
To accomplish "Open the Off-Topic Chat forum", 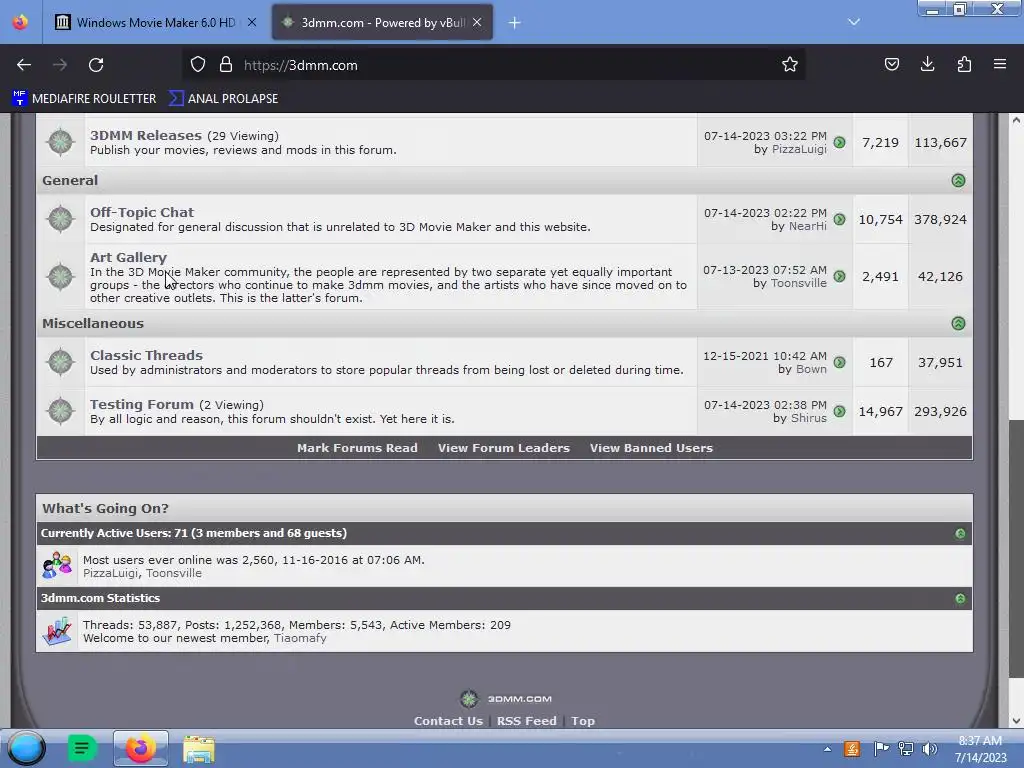I will coord(142,212).
